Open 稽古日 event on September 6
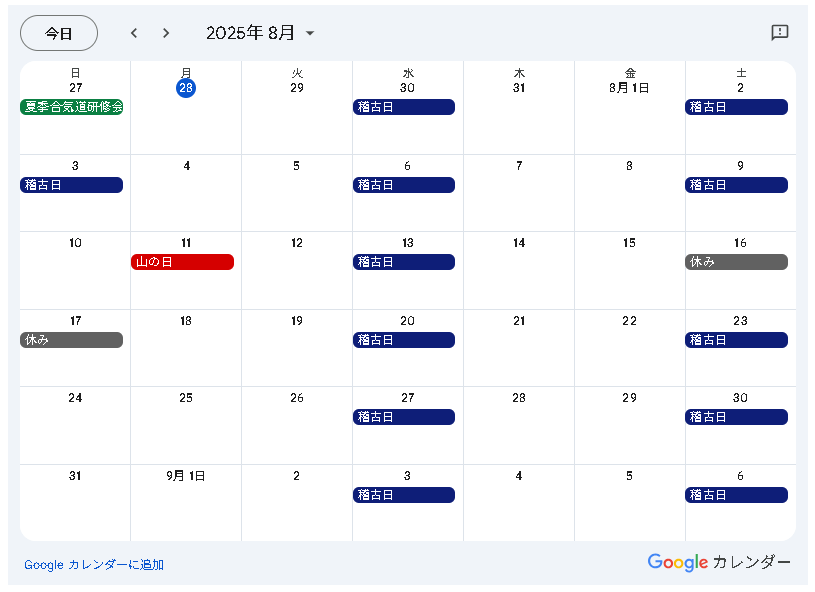This screenshot has height=592, width=815. [x=736, y=495]
